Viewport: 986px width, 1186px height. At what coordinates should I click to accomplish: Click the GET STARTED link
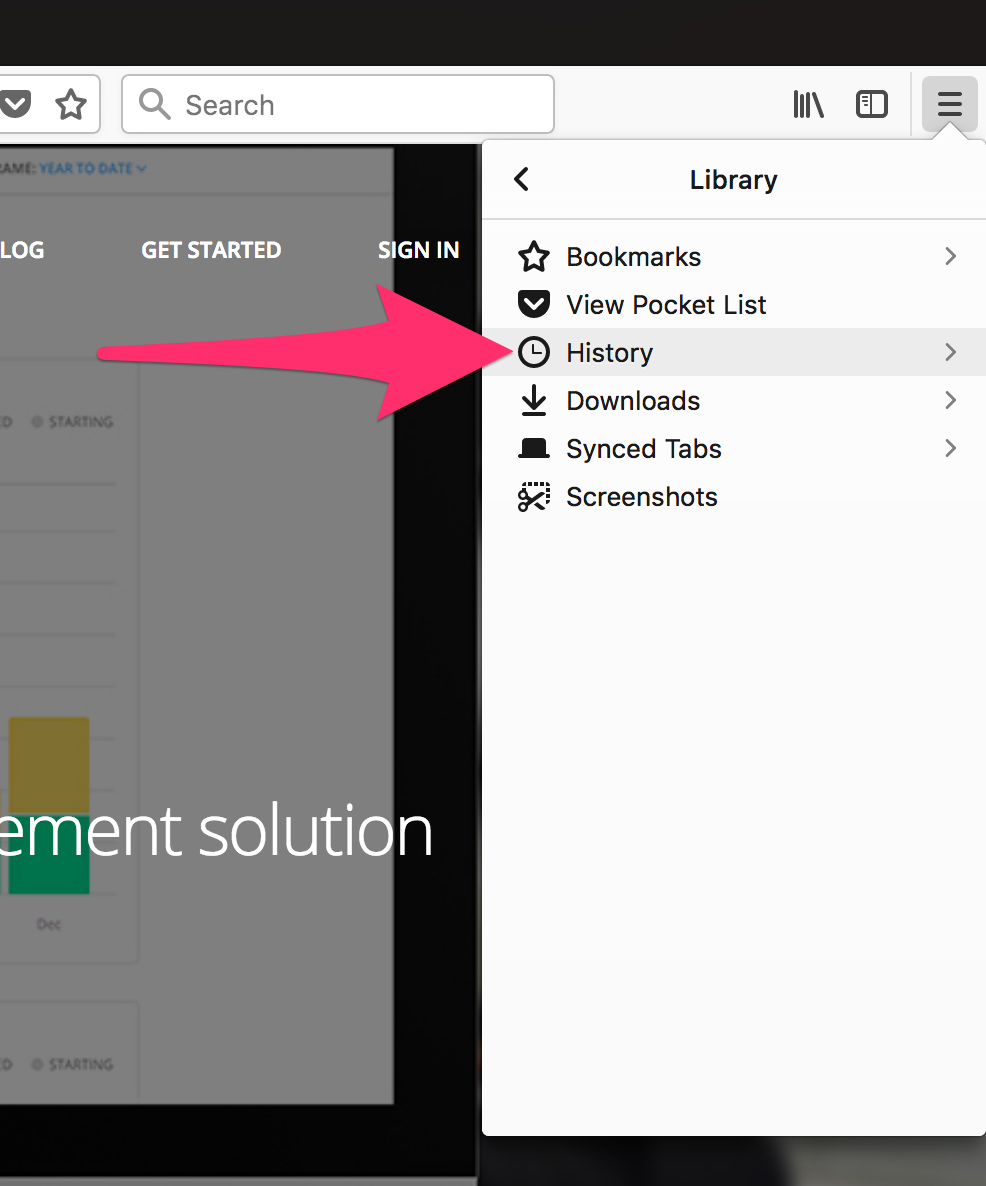211,250
